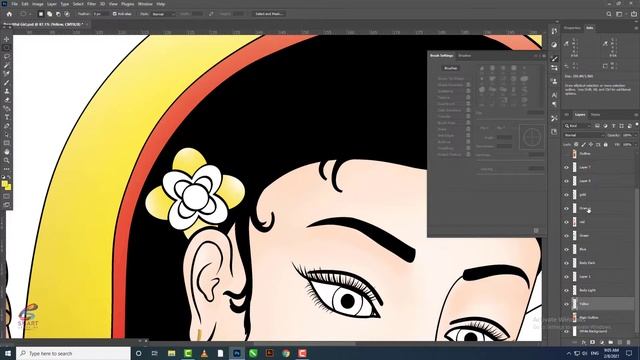Image resolution: width=640 pixels, height=360 pixels.
Task: Hide the Orange layer
Action: pyautogui.click(x=567, y=209)
